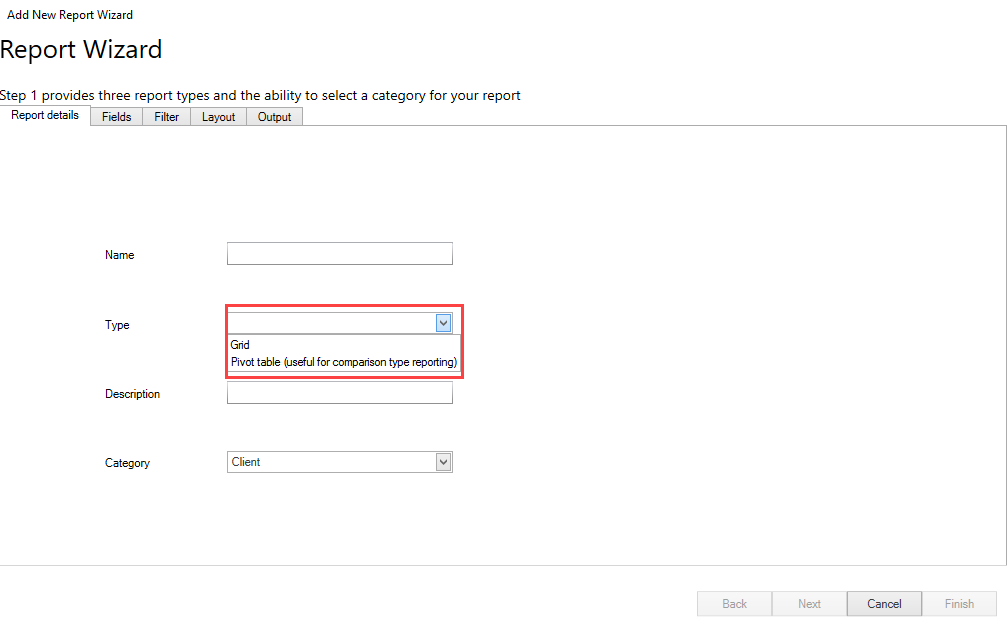Open the Filter tab
The image size is (1007, 642).
pos(166,117)
